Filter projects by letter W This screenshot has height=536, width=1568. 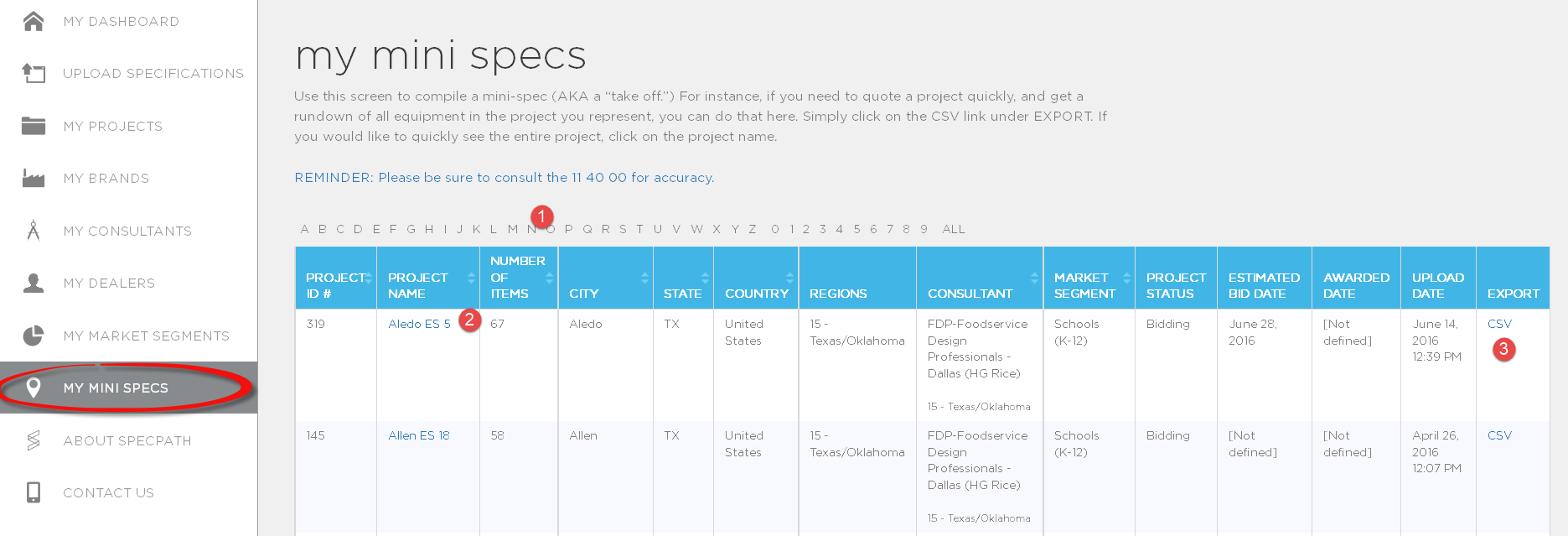(696, 229)
